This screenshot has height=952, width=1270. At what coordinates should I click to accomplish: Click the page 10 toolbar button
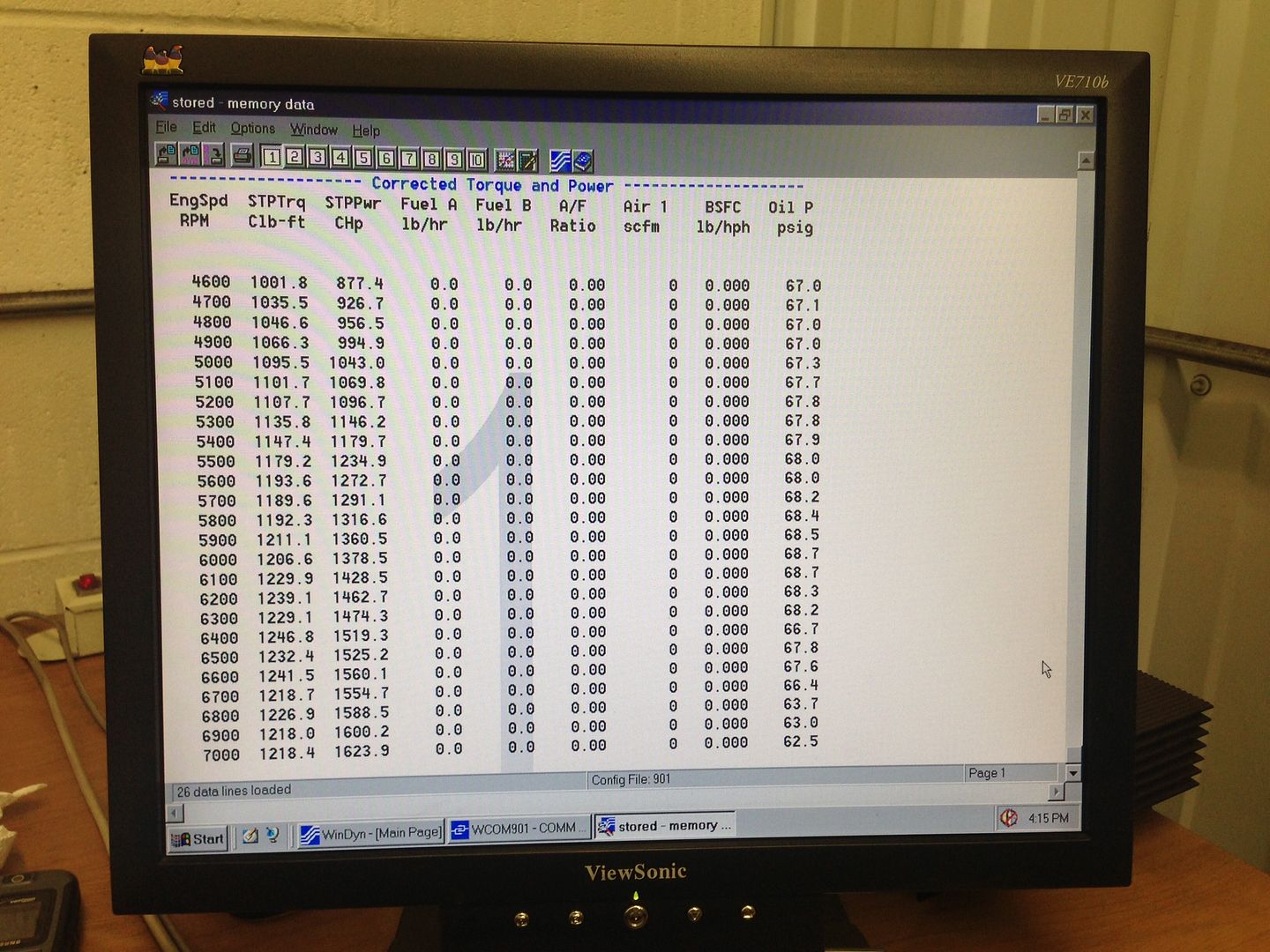[476, 160]
